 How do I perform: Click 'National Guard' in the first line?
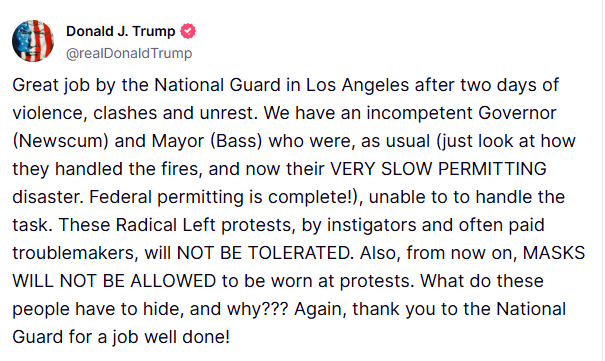[x=217, y=85]
